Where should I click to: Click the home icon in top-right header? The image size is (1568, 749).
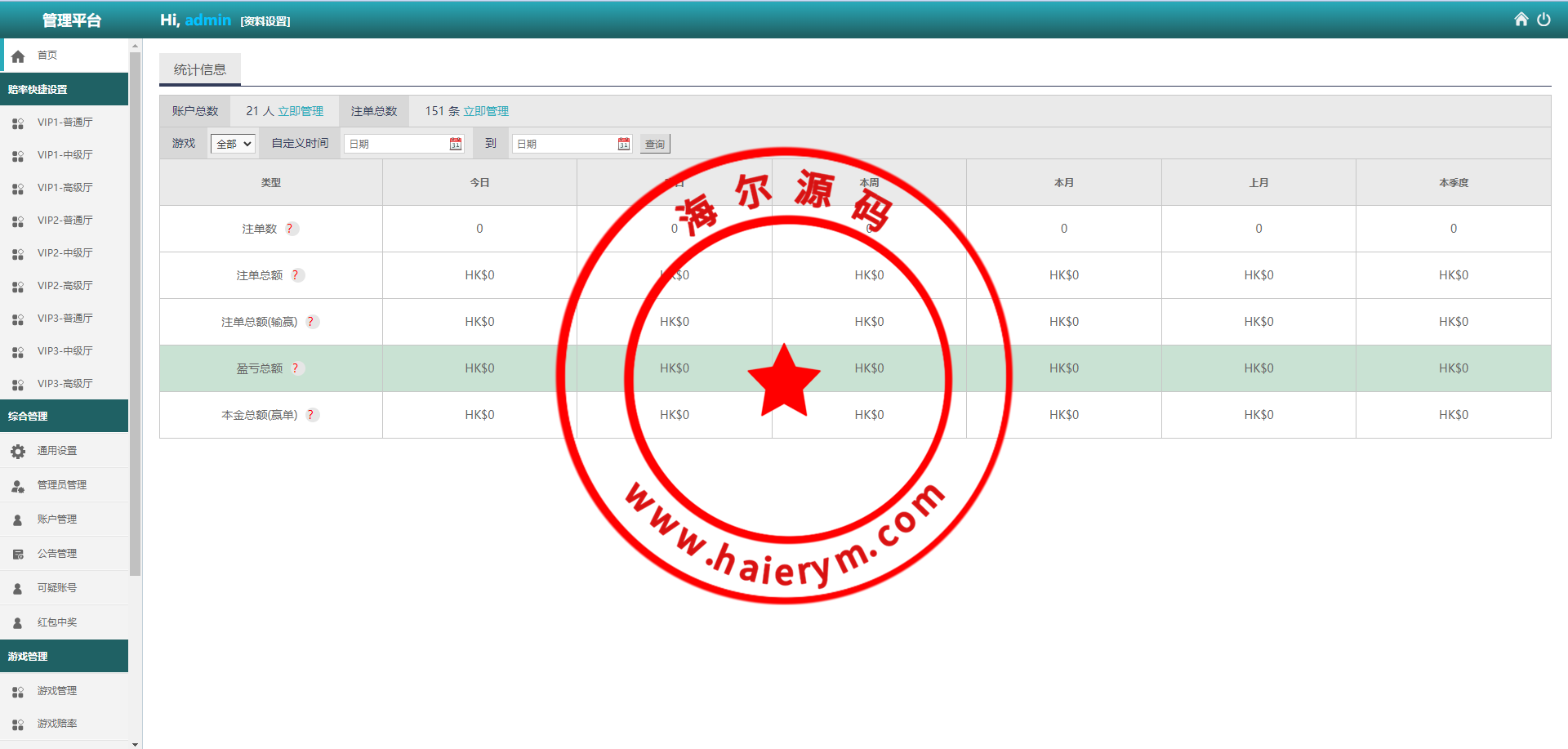pyautogui.click(x=1521, y=20)
